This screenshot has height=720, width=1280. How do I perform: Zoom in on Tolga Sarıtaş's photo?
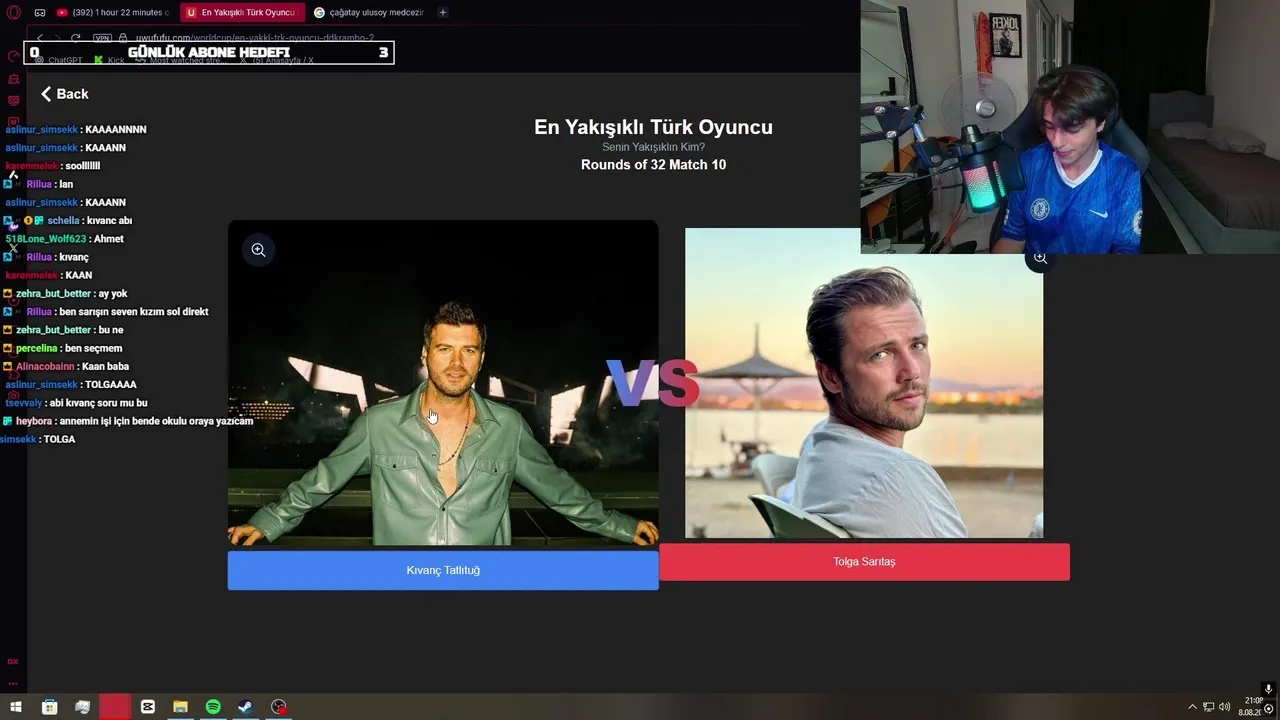(x=1040, y=258)
